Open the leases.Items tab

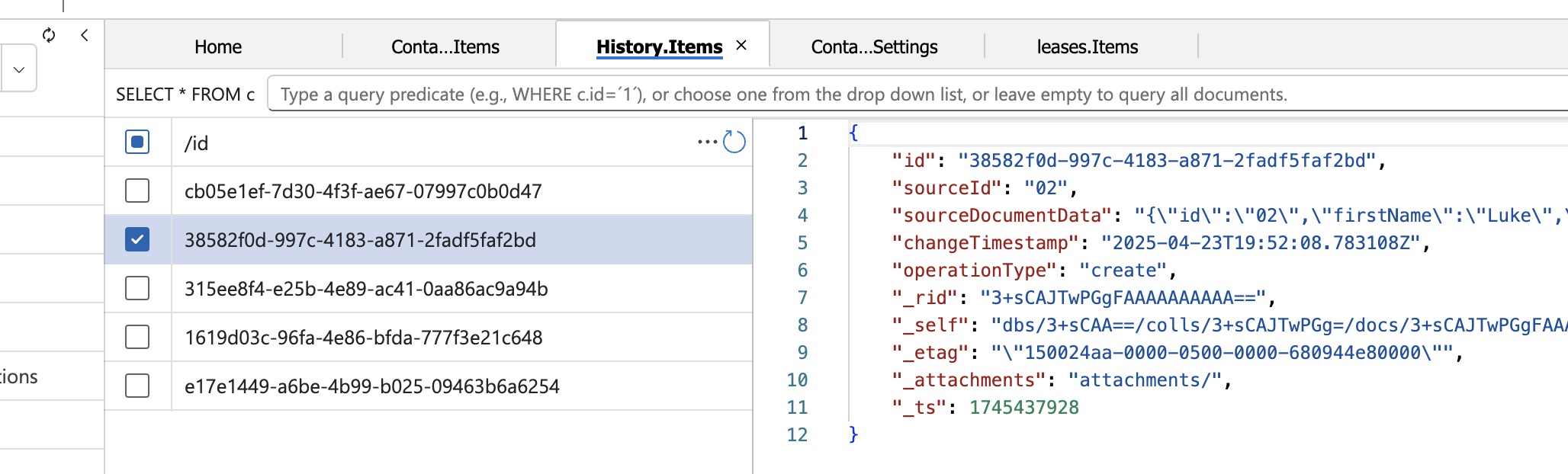point(1087,47)
